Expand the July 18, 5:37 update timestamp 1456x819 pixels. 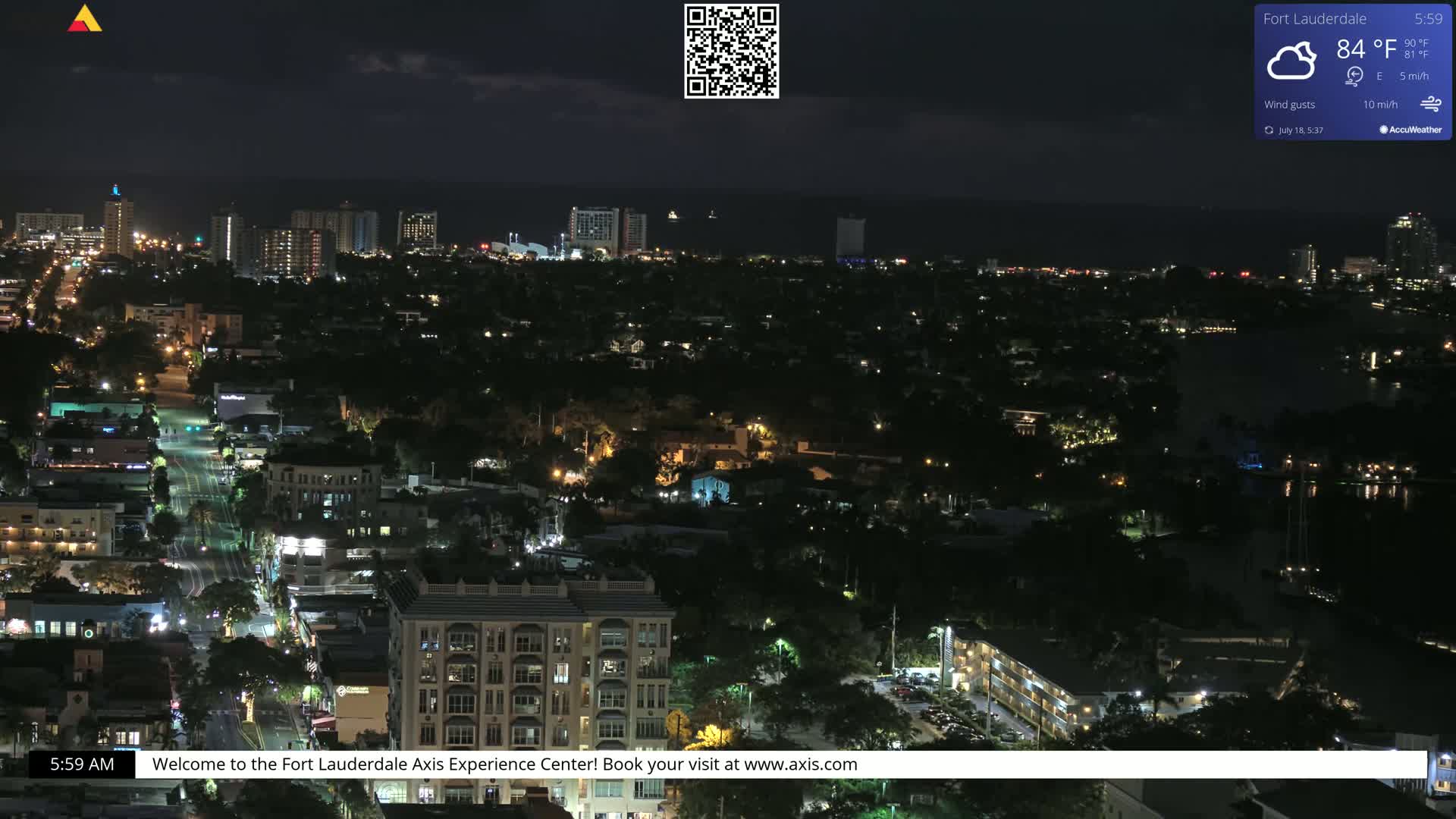(1301, 130)
